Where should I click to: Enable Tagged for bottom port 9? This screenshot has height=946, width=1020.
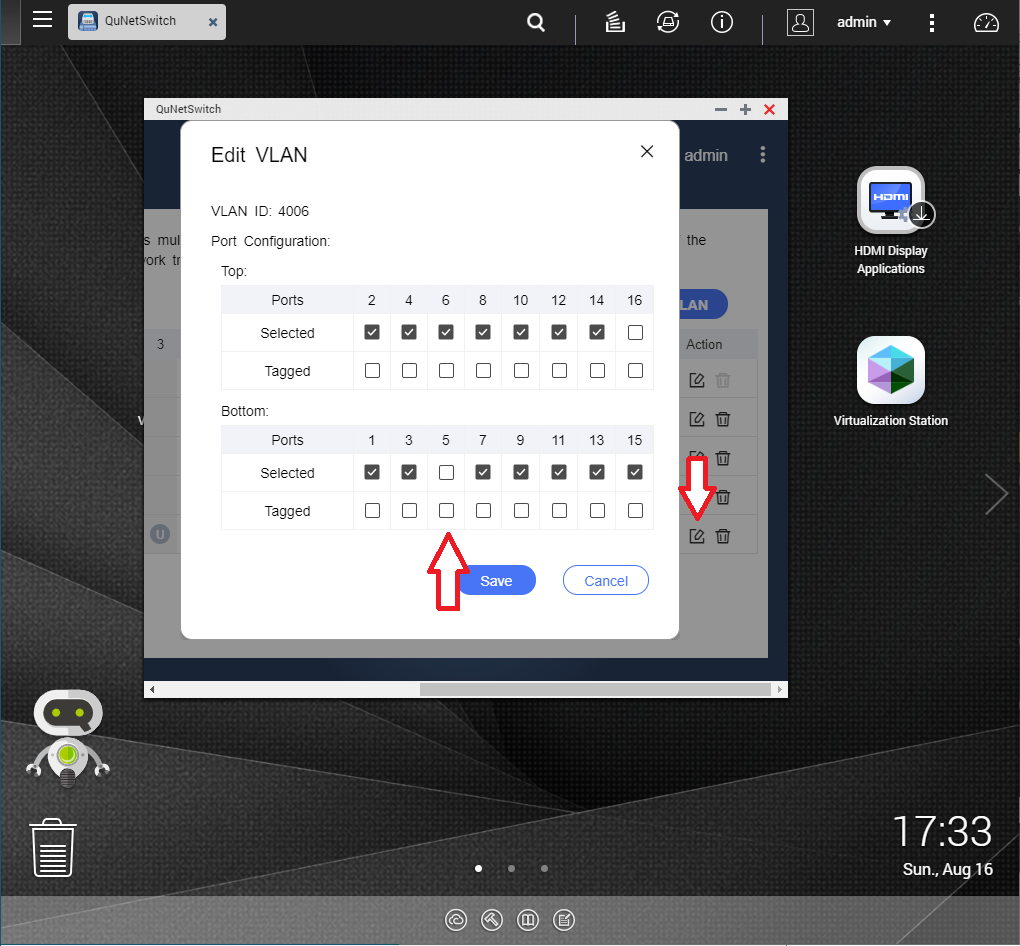click(521, 511)
